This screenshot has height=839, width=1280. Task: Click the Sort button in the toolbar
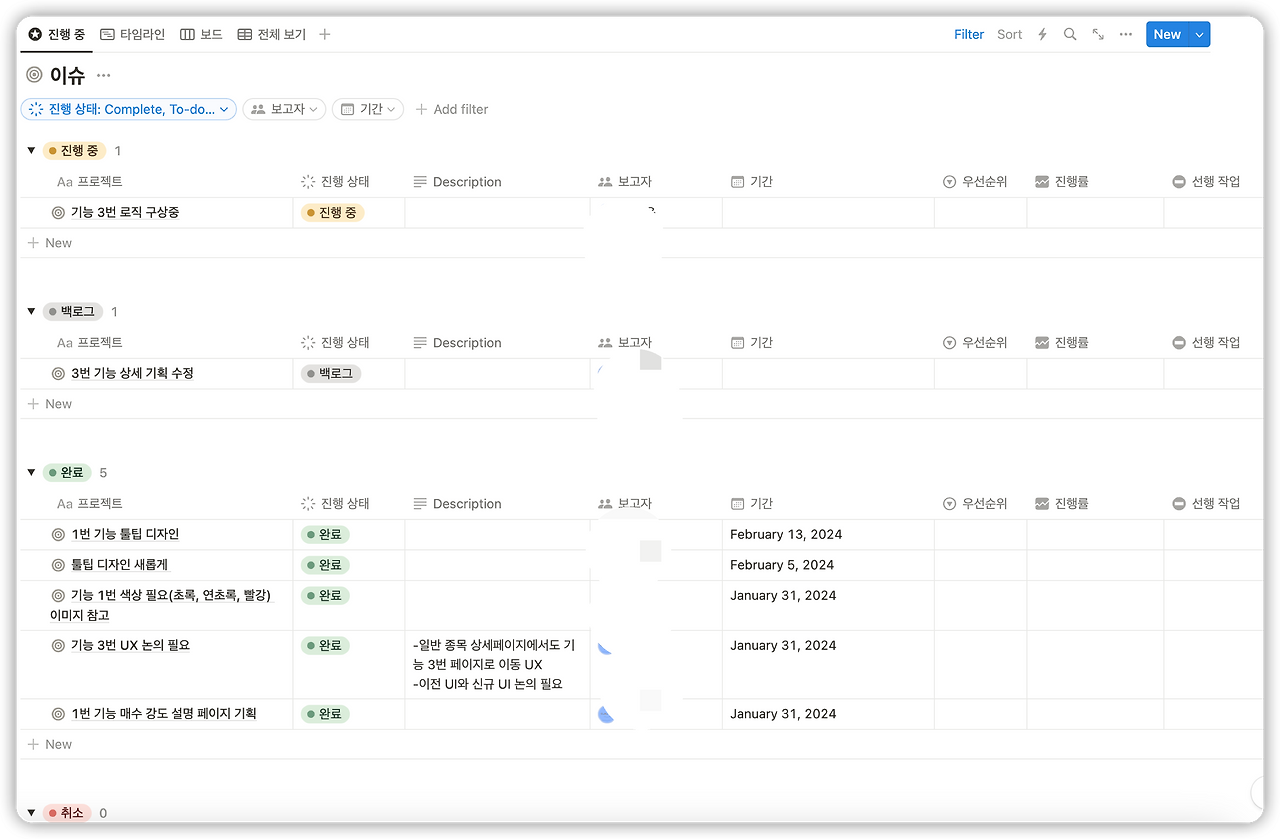[1010, 34]
